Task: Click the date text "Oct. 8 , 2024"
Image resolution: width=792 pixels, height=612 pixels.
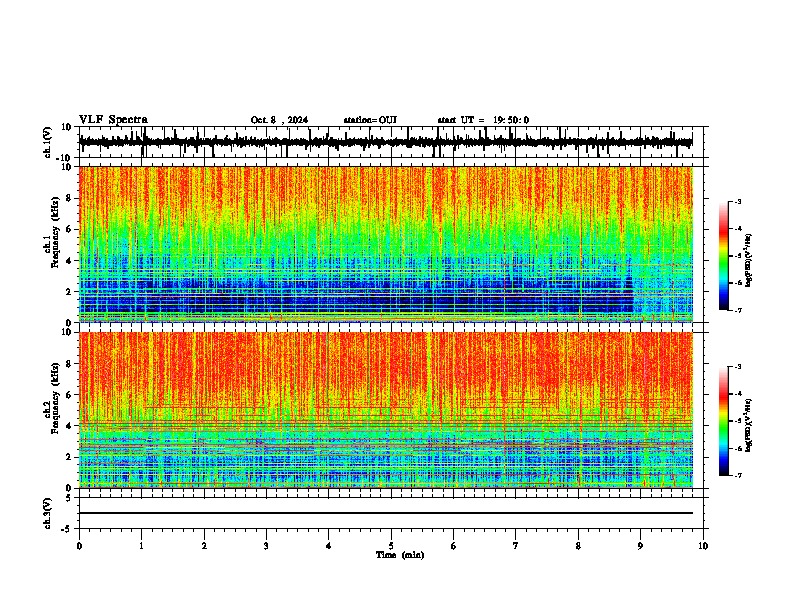Action: pyautogui.click(x=279, y=120)
